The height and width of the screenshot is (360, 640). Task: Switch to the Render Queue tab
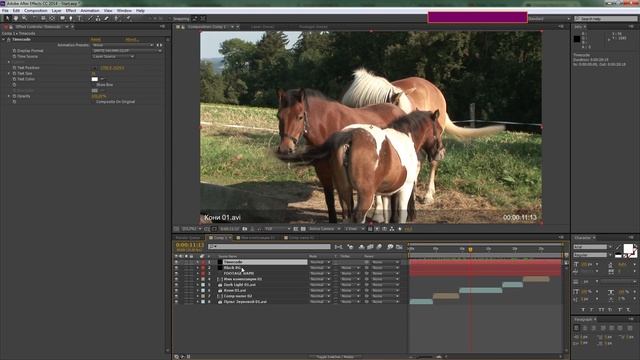click(x=188, y=238)
